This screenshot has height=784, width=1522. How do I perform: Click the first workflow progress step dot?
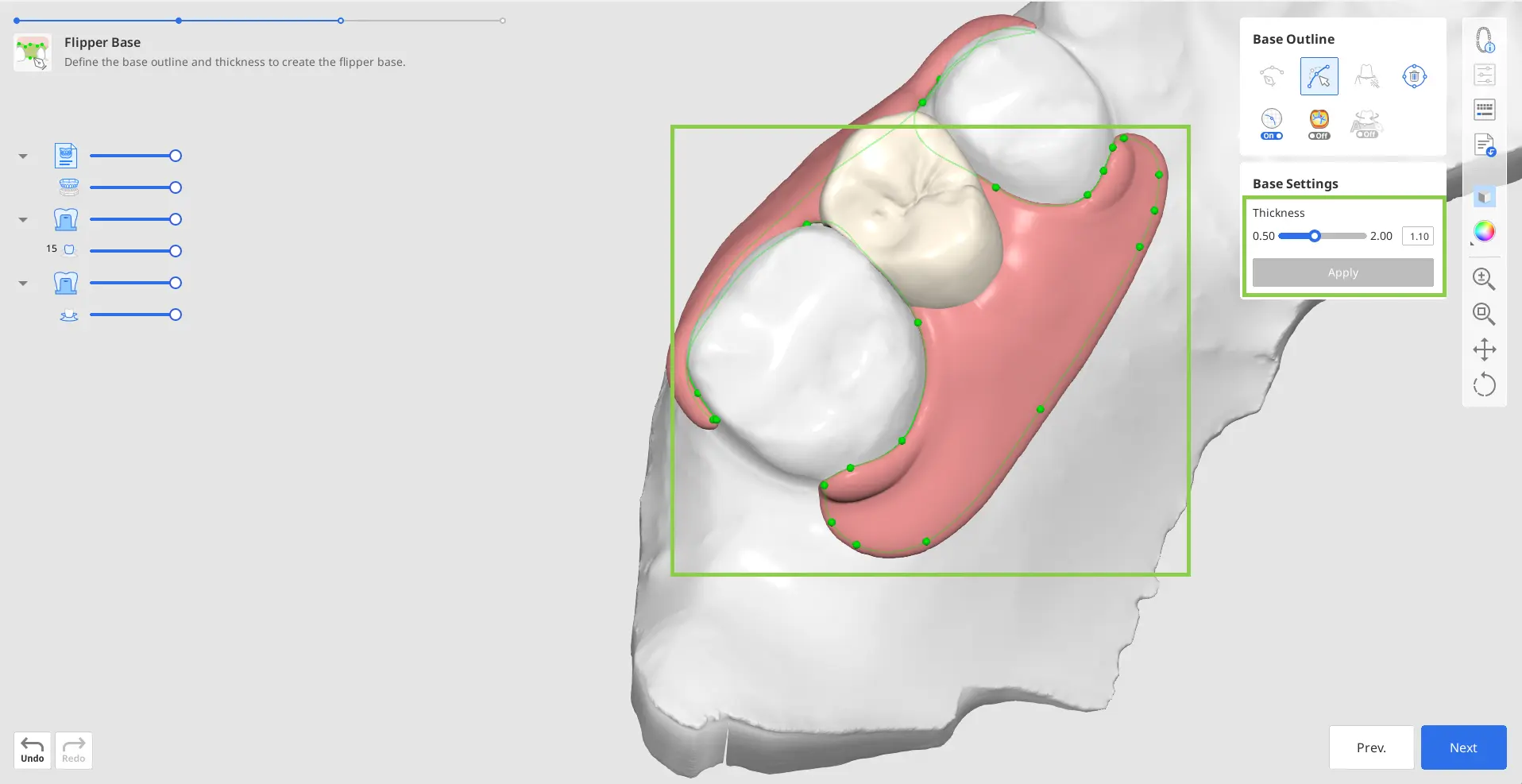17,21
